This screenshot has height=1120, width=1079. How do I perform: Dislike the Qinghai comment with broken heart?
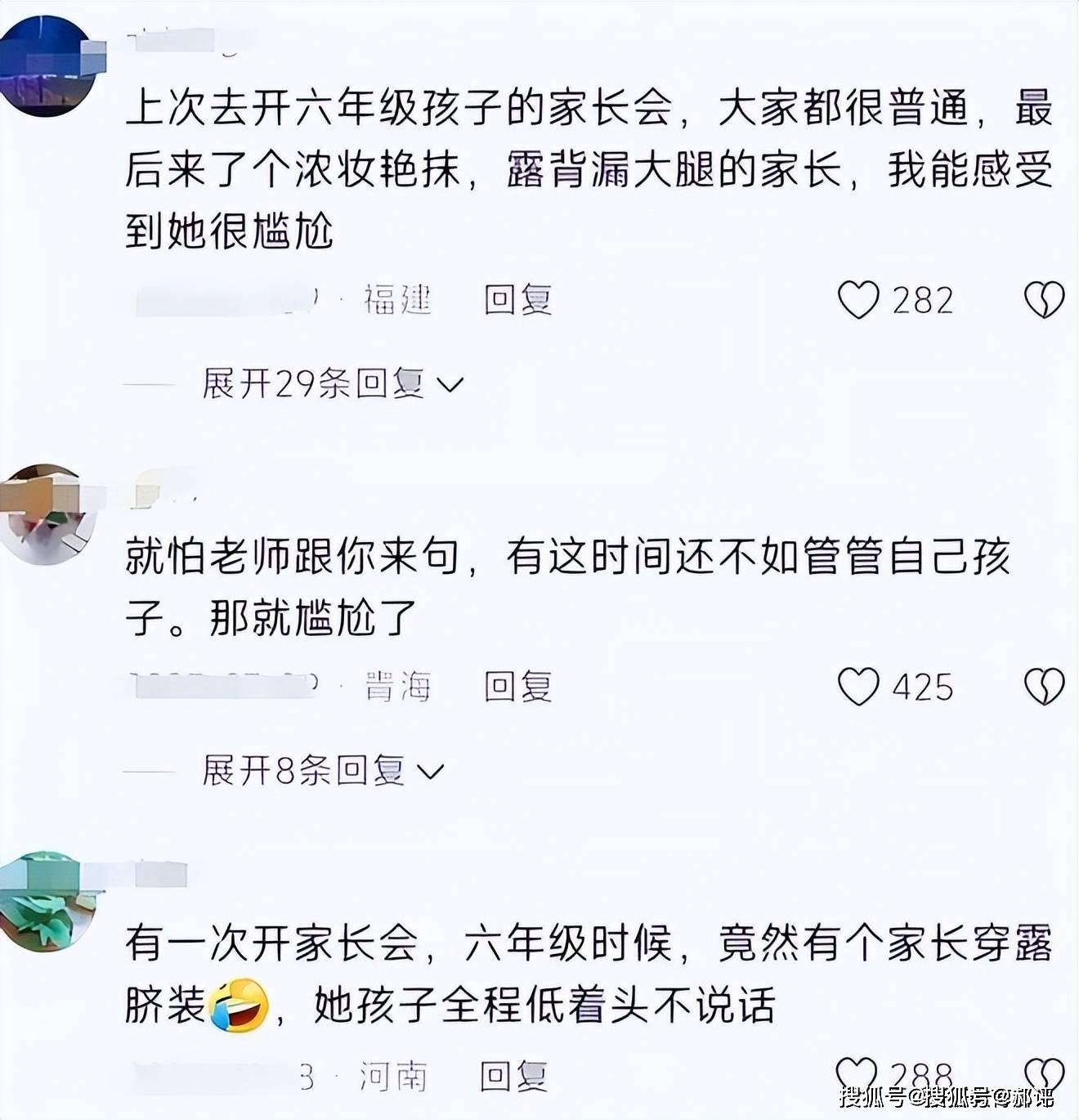pyautogui.click(x=1044, y=687)
